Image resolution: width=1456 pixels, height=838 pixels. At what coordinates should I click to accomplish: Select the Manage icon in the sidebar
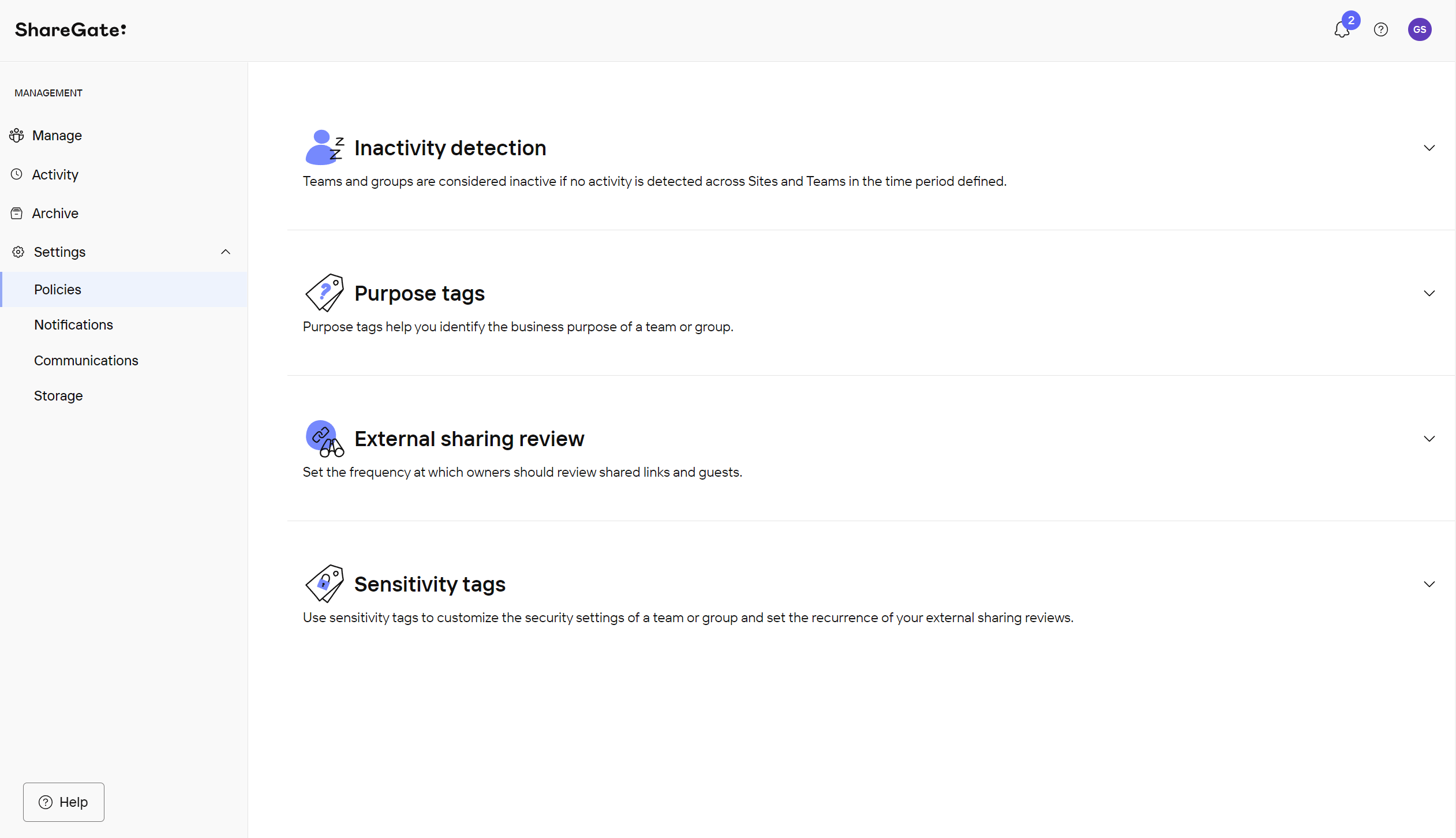pos(17,135)
